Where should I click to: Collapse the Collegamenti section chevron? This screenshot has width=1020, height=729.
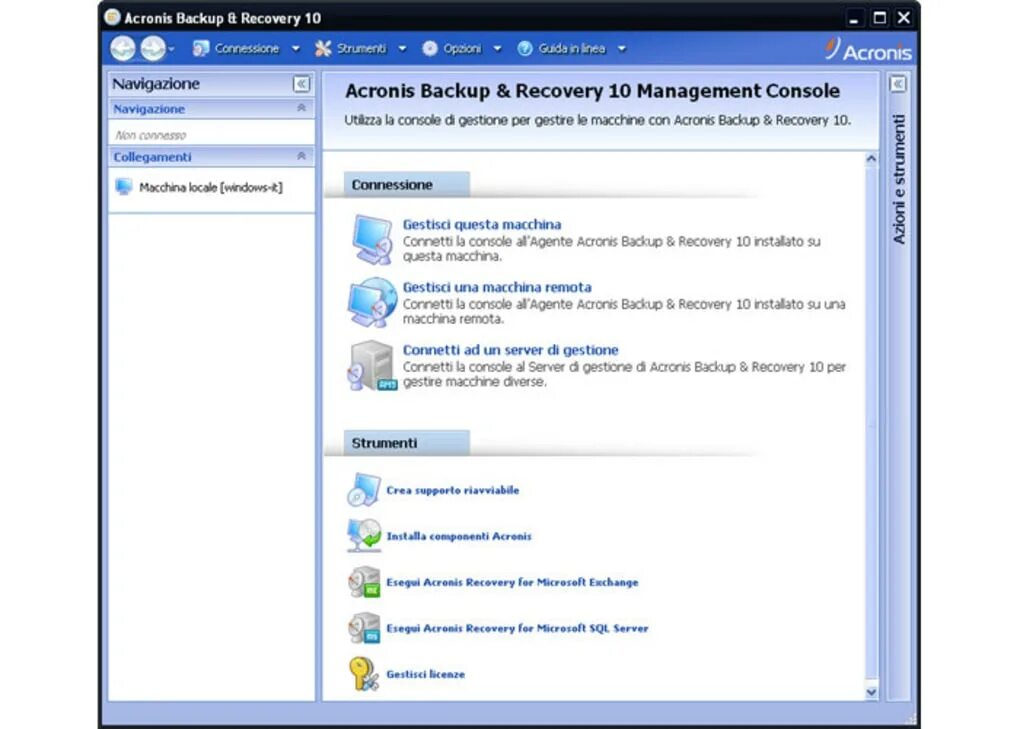click(301, 156)
